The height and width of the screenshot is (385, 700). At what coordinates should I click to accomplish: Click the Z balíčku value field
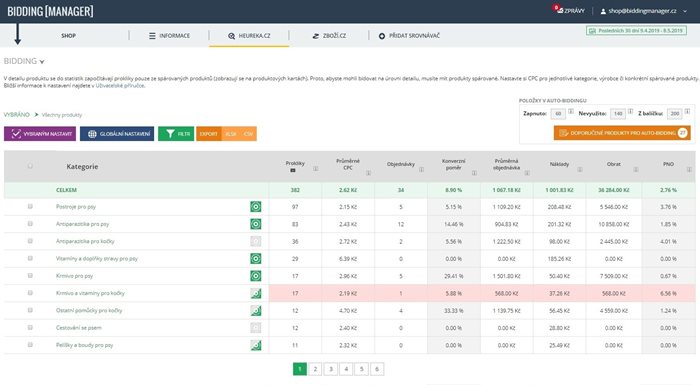point(675,114)
